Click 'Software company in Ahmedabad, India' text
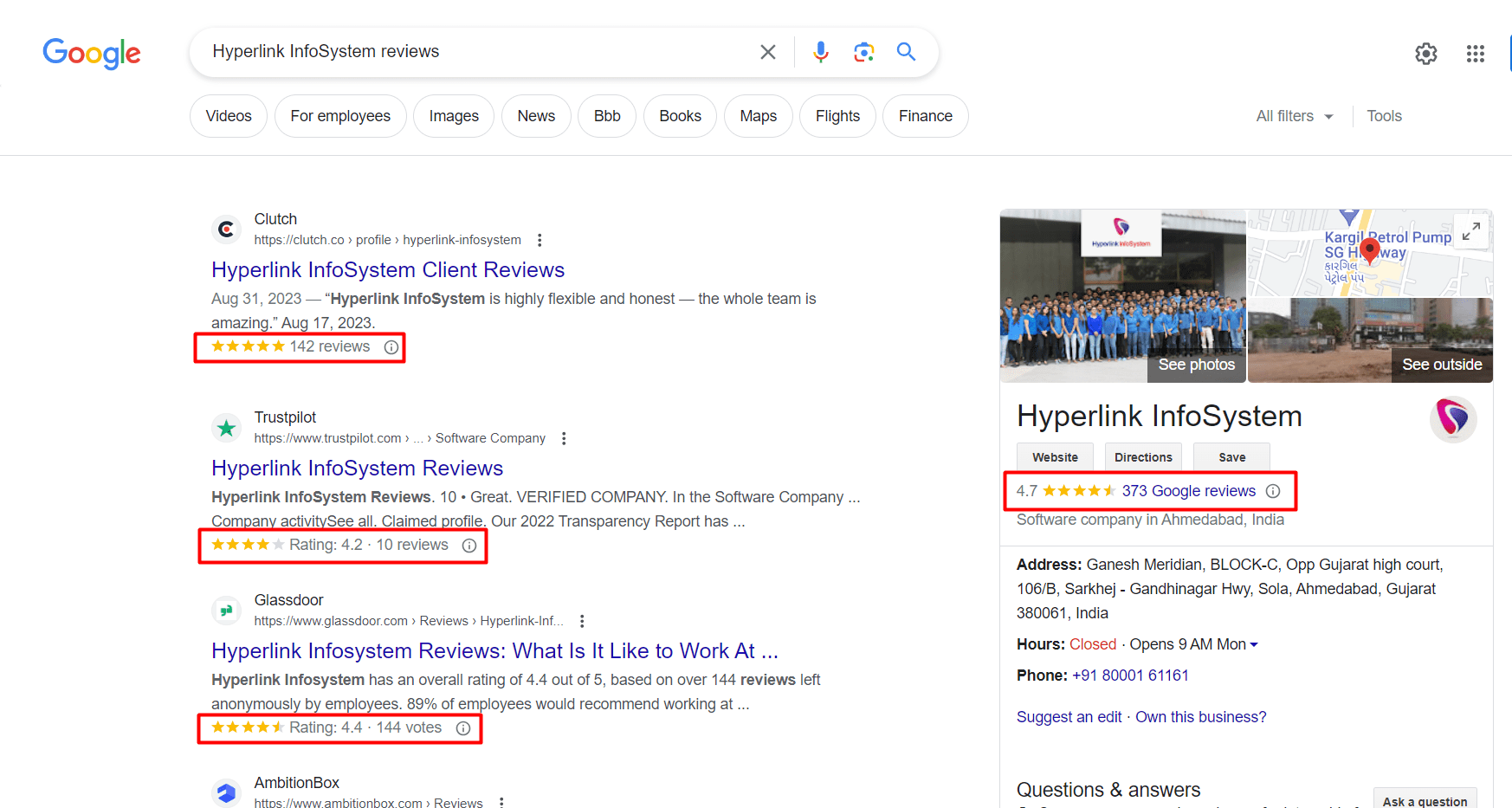The height and width of the screenshot is (808, 1512). (1150, 520)
